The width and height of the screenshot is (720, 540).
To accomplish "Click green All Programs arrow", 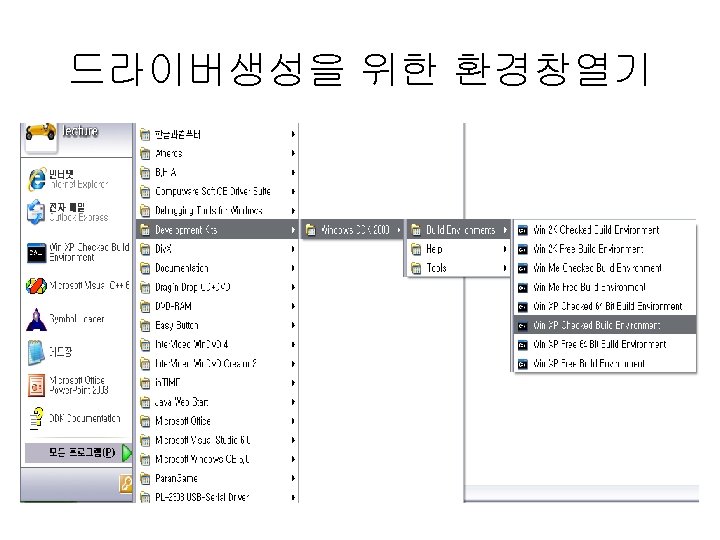I will point(126,453).
